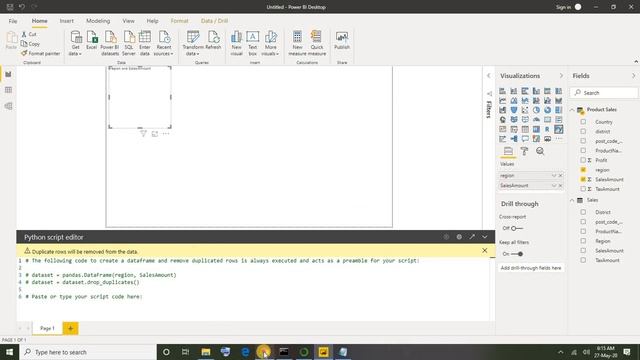Image resolution: width=640 pixels, height=360 pixels.
Task: Collapse the Visualizations pane
Action: click(561, 76)
